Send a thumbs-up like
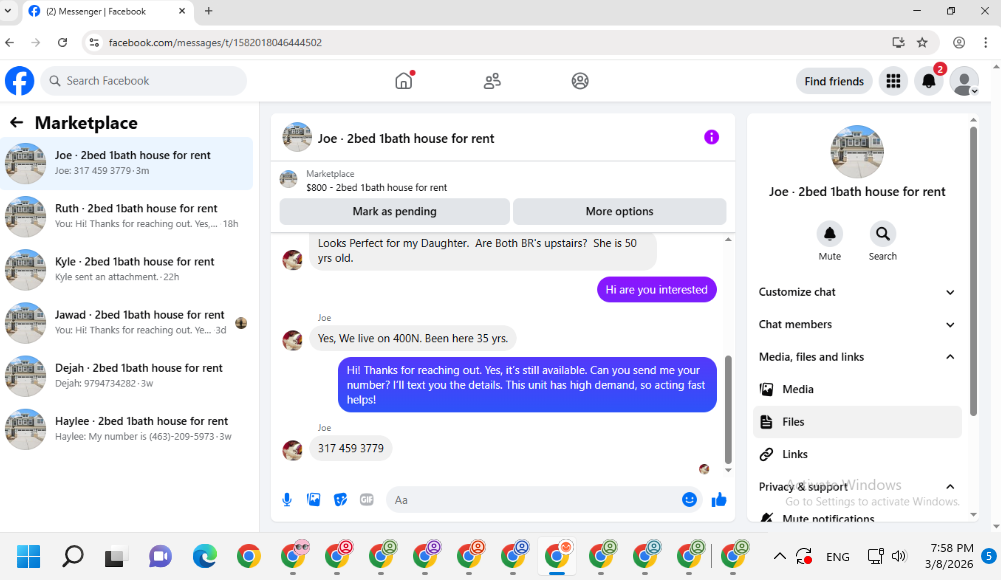The width and height of the screenshot is (1001, 580). tap(719, 500)
